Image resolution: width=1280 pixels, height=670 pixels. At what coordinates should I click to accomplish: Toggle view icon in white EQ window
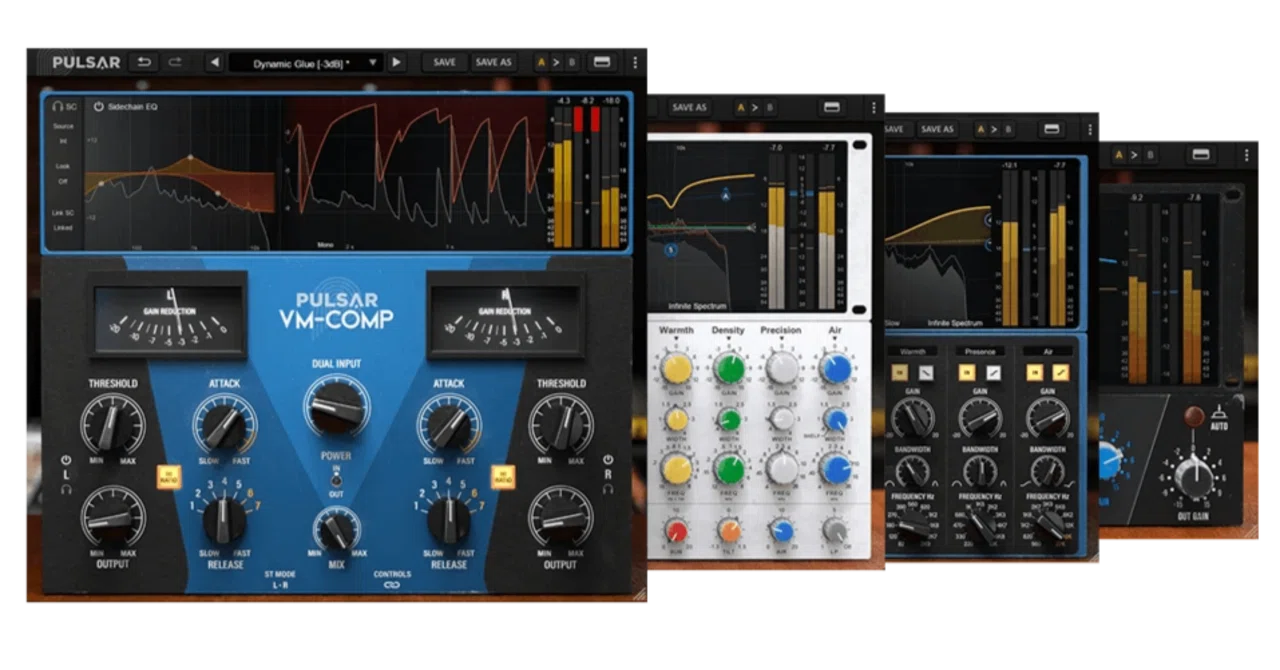(832, 108)
